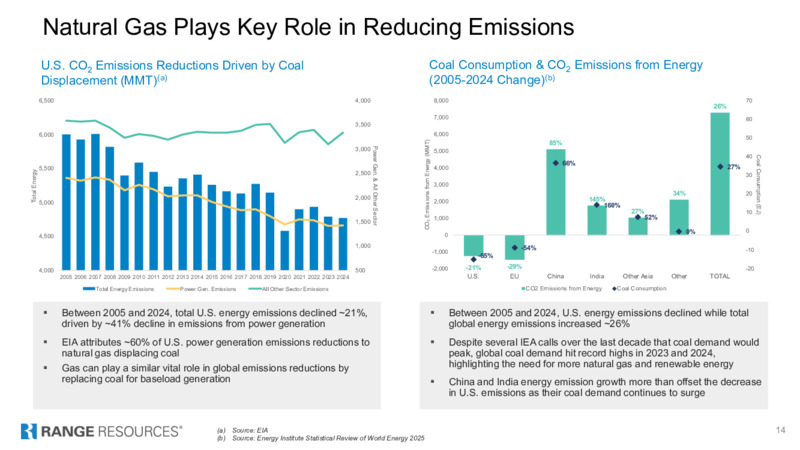Click the '-21%' data label under U.S. bar
Screen dimensions: 800x450
(473, 267)
